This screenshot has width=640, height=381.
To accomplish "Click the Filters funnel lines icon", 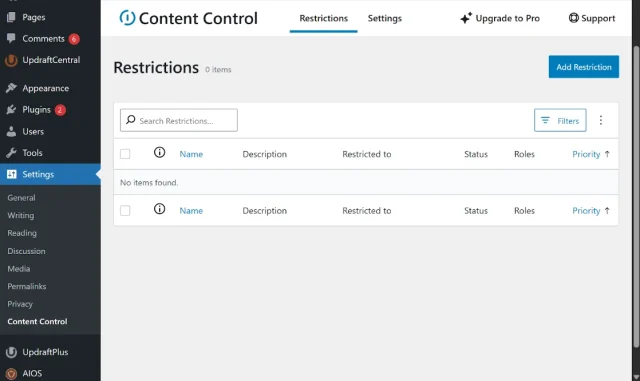I will (x=545, y=120).
